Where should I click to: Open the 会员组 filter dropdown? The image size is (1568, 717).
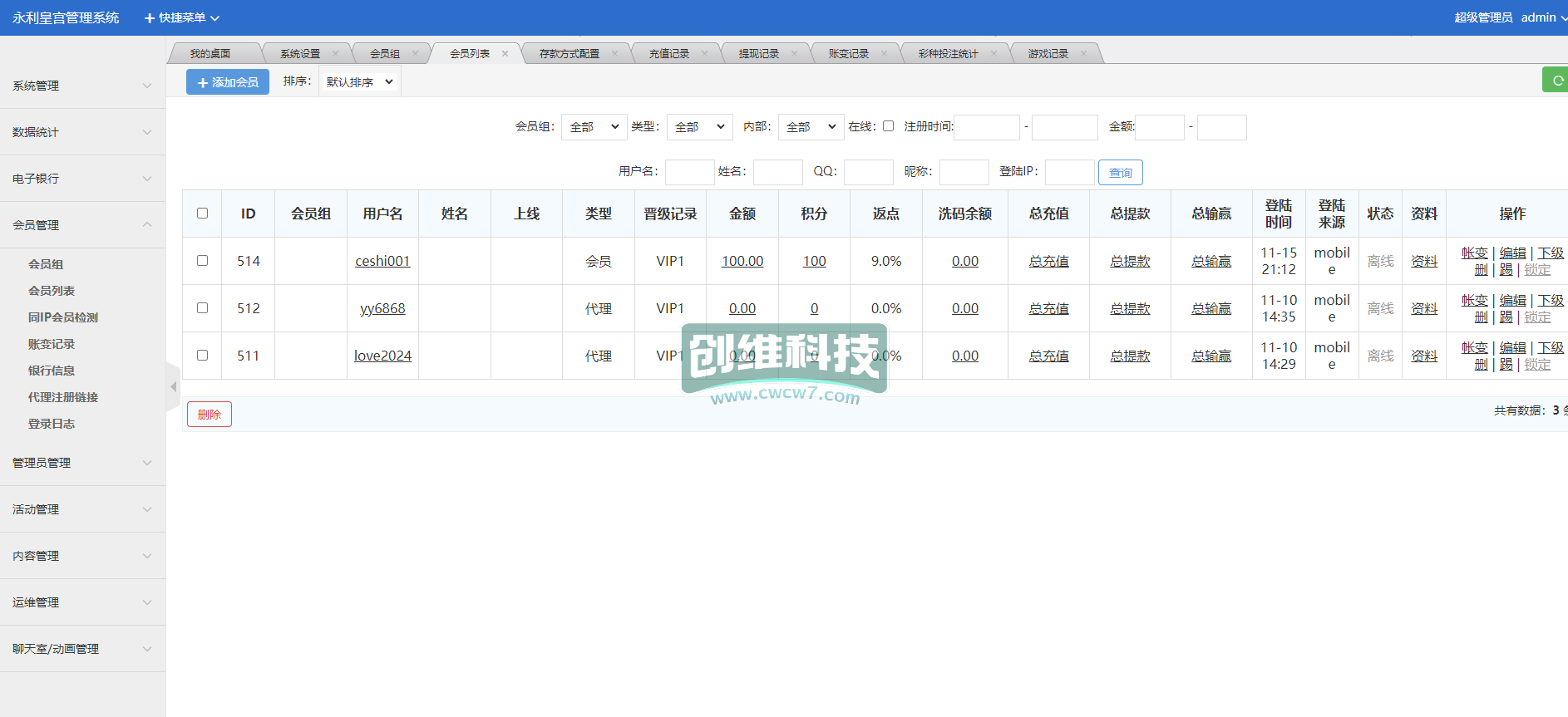click(x=594, y=127)
